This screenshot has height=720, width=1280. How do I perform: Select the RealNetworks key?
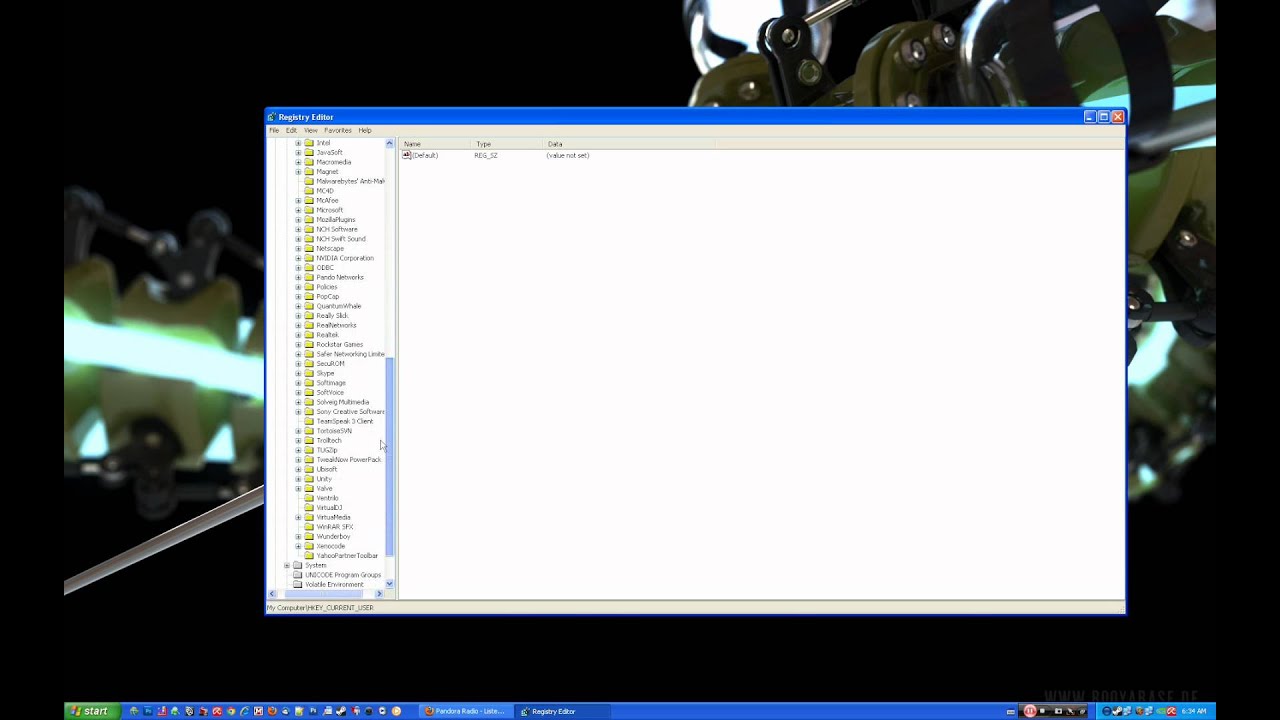336,325
